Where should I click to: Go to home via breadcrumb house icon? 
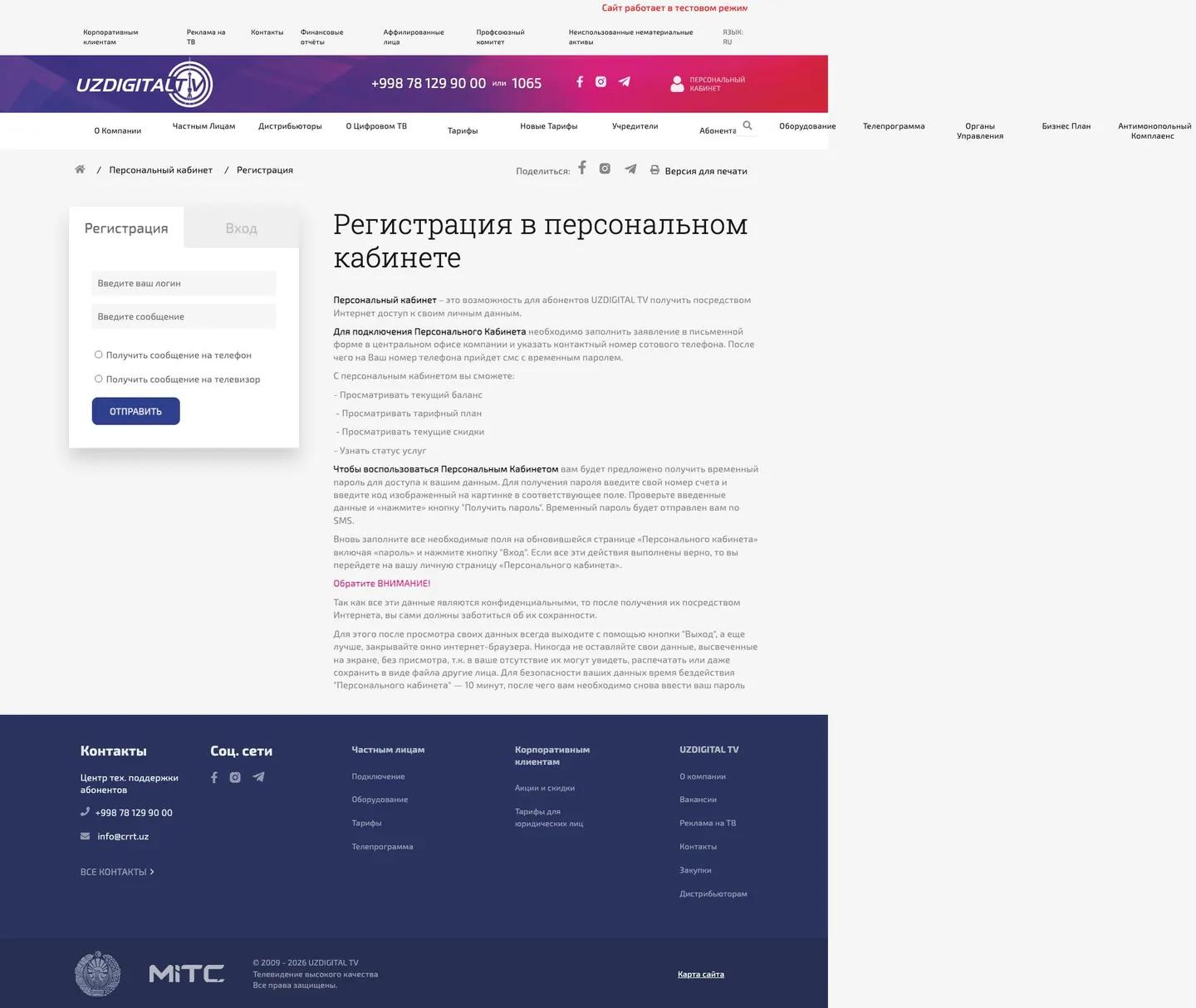(x=80, y=169)
